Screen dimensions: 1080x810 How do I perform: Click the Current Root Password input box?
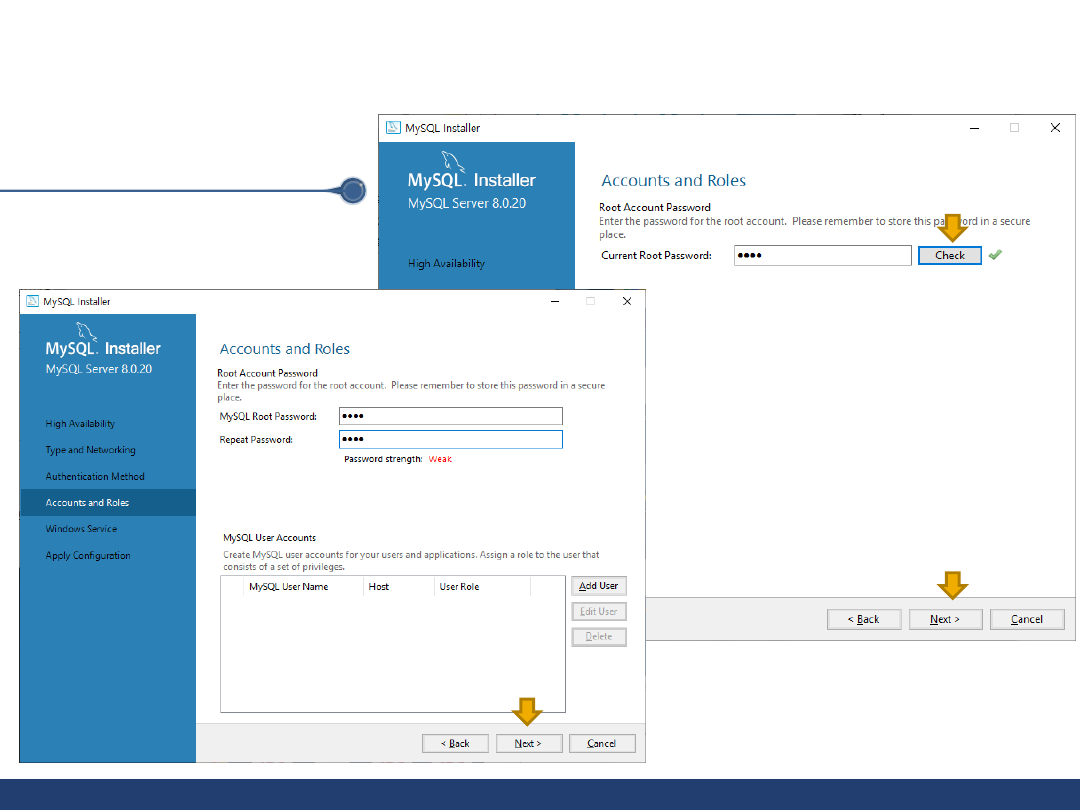[x=822, y=255]
